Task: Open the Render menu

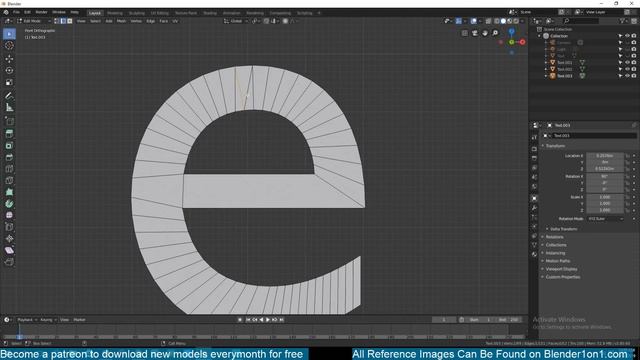Action: point(41,13)
